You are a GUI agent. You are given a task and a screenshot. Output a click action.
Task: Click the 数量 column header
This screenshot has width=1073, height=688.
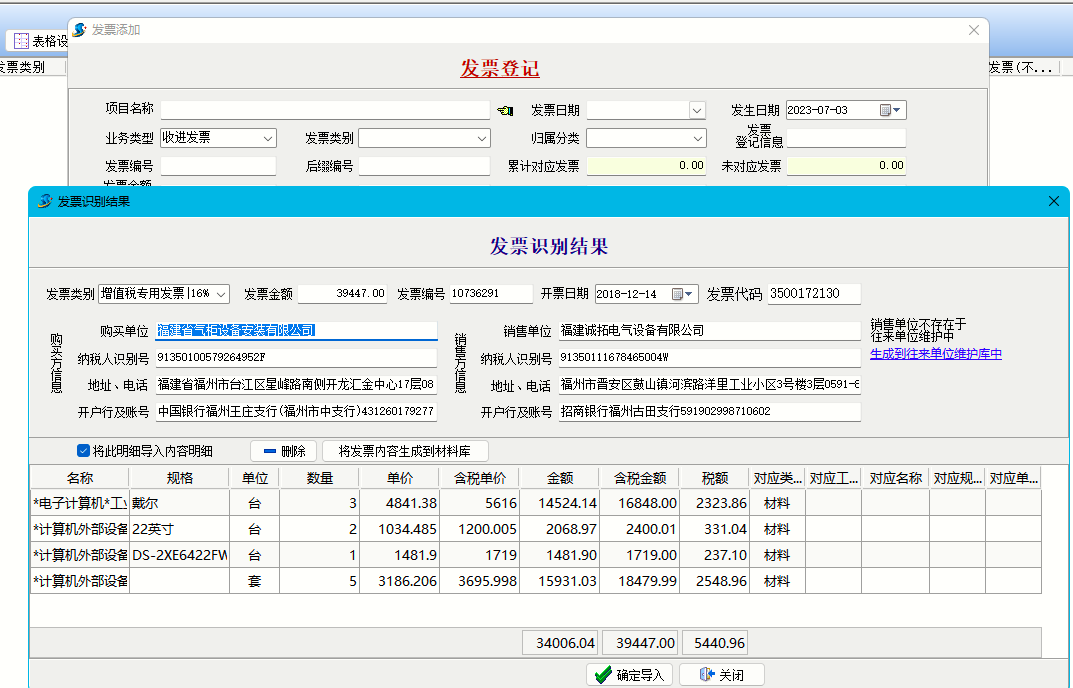click(x=320, y=478)
